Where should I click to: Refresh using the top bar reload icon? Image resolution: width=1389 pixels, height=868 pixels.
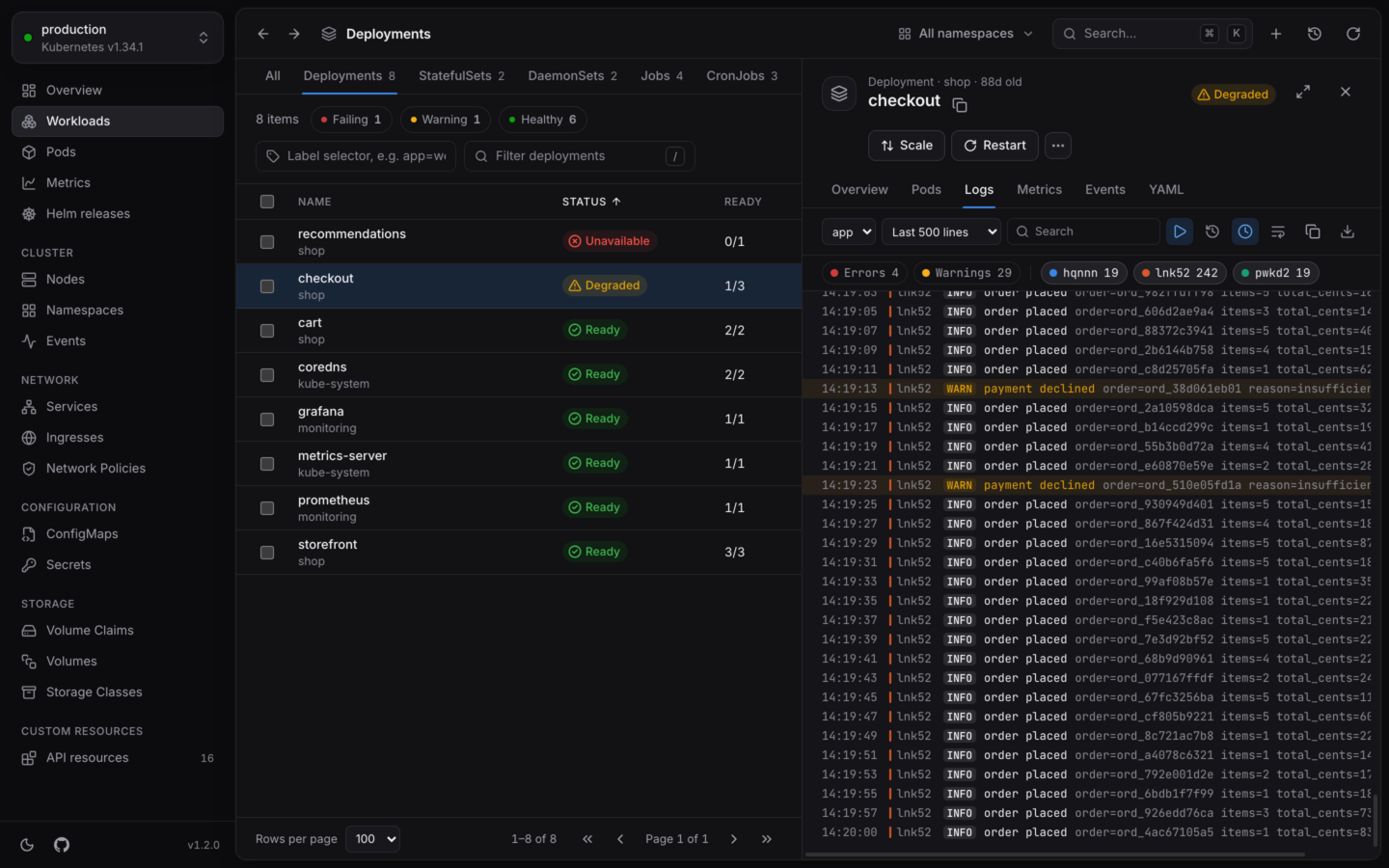pos(1353,34)
